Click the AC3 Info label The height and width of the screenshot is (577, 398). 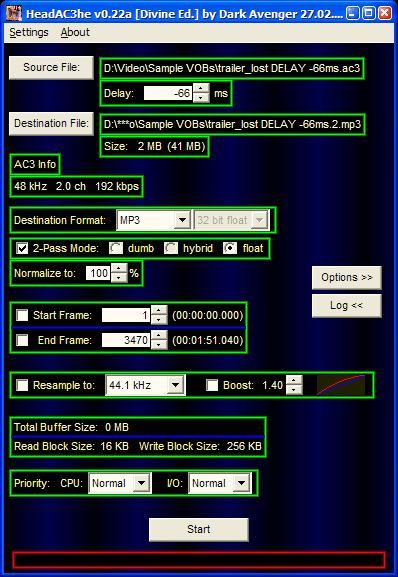(x=35, y=164)
